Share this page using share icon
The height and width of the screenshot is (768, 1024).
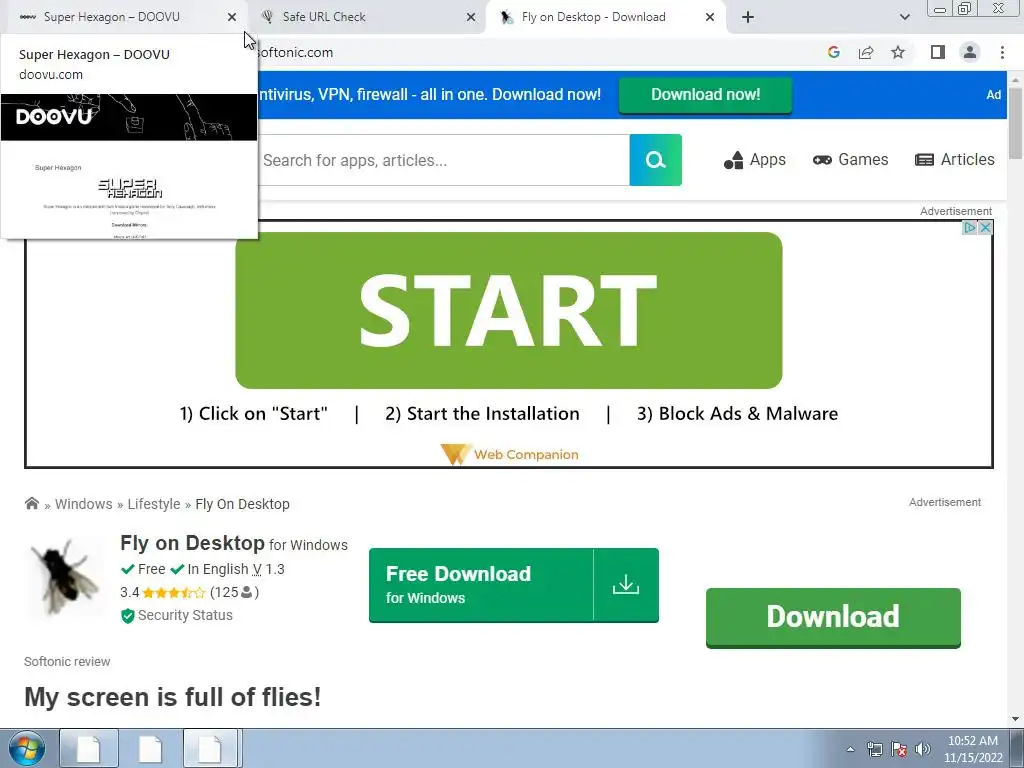tap(866, 52)
